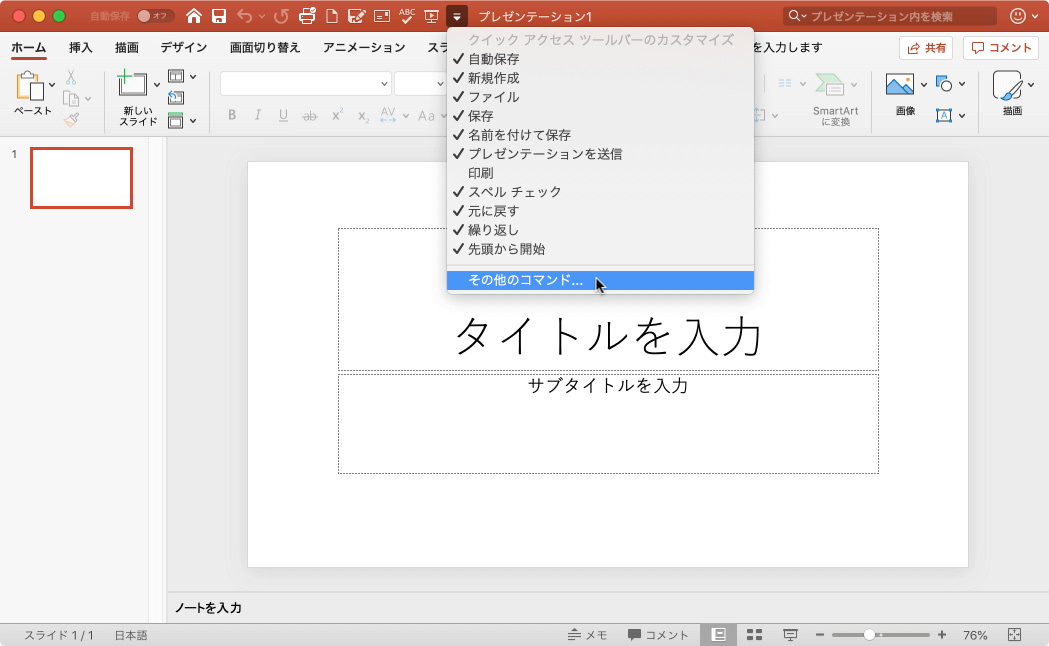The width and height of the screenshot is (1049, 646).
Task: Click the コメント button in ribbon header
Action: pos(1000,47)
